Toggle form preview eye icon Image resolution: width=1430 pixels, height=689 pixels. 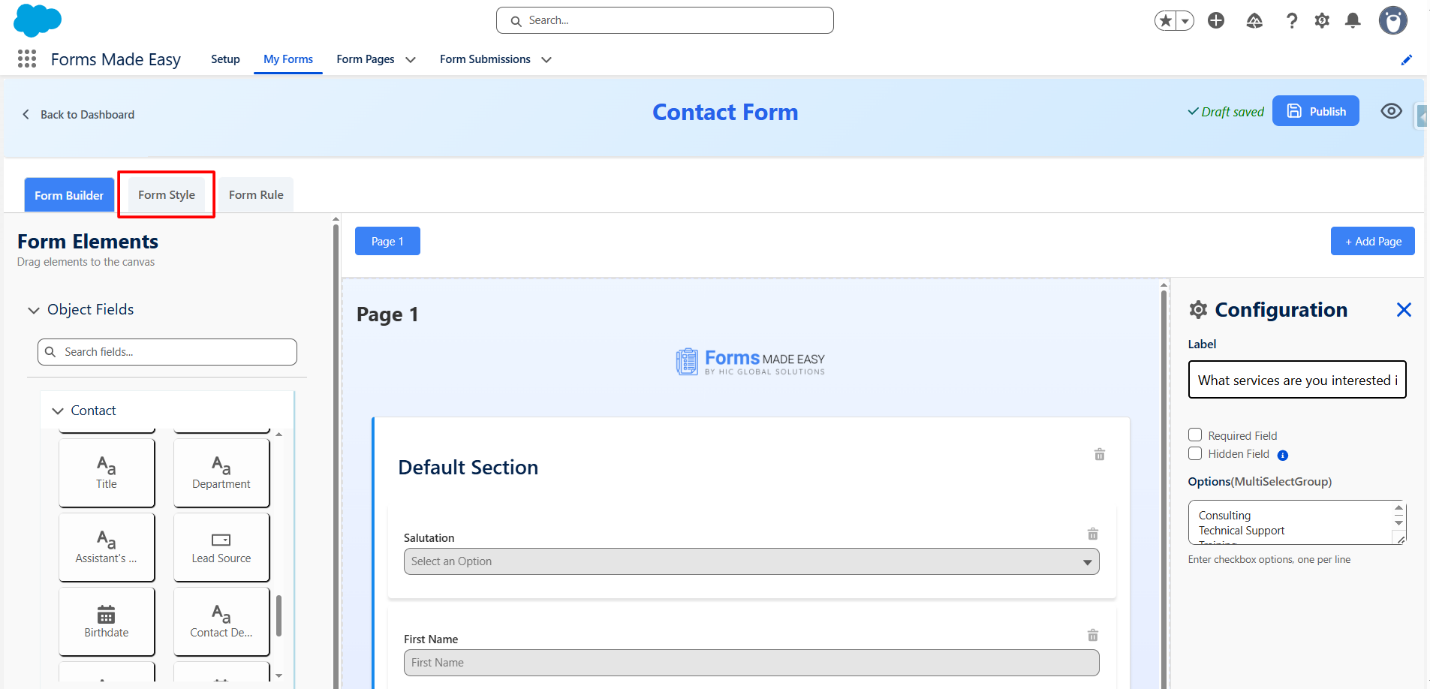[1391, 111]
